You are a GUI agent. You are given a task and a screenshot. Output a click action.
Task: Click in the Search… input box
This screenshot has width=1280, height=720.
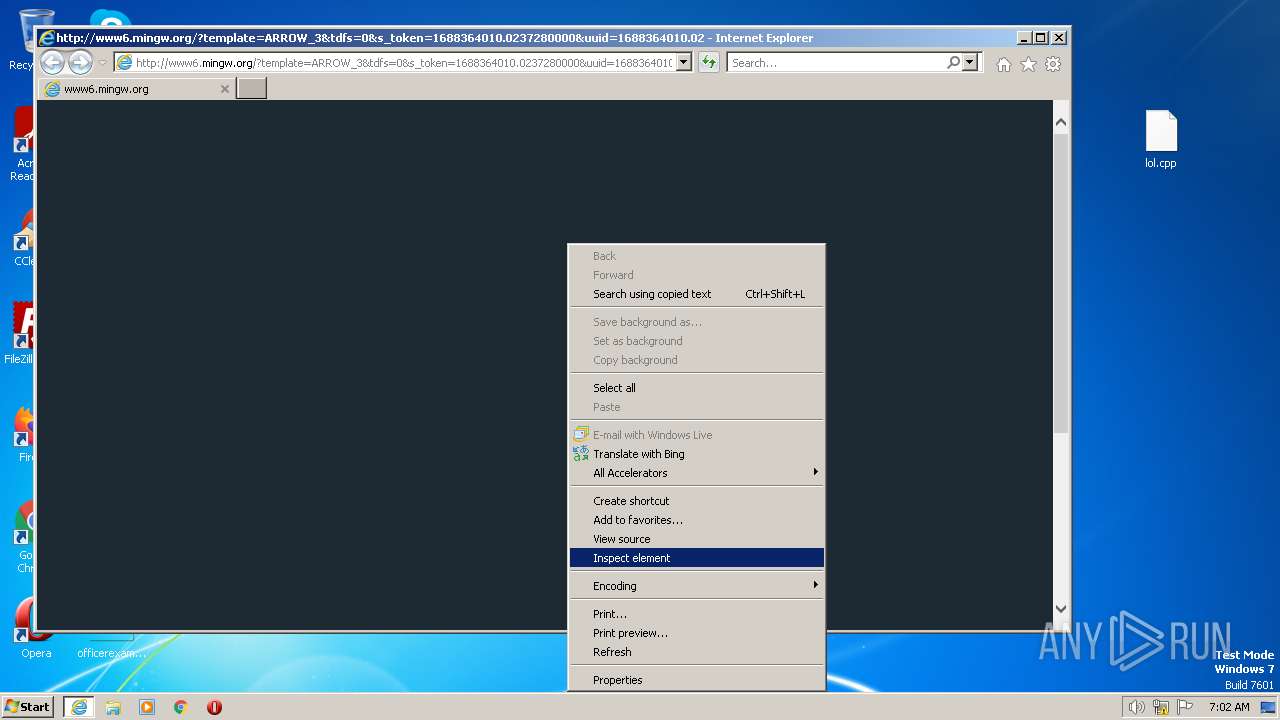click(836, 62)
